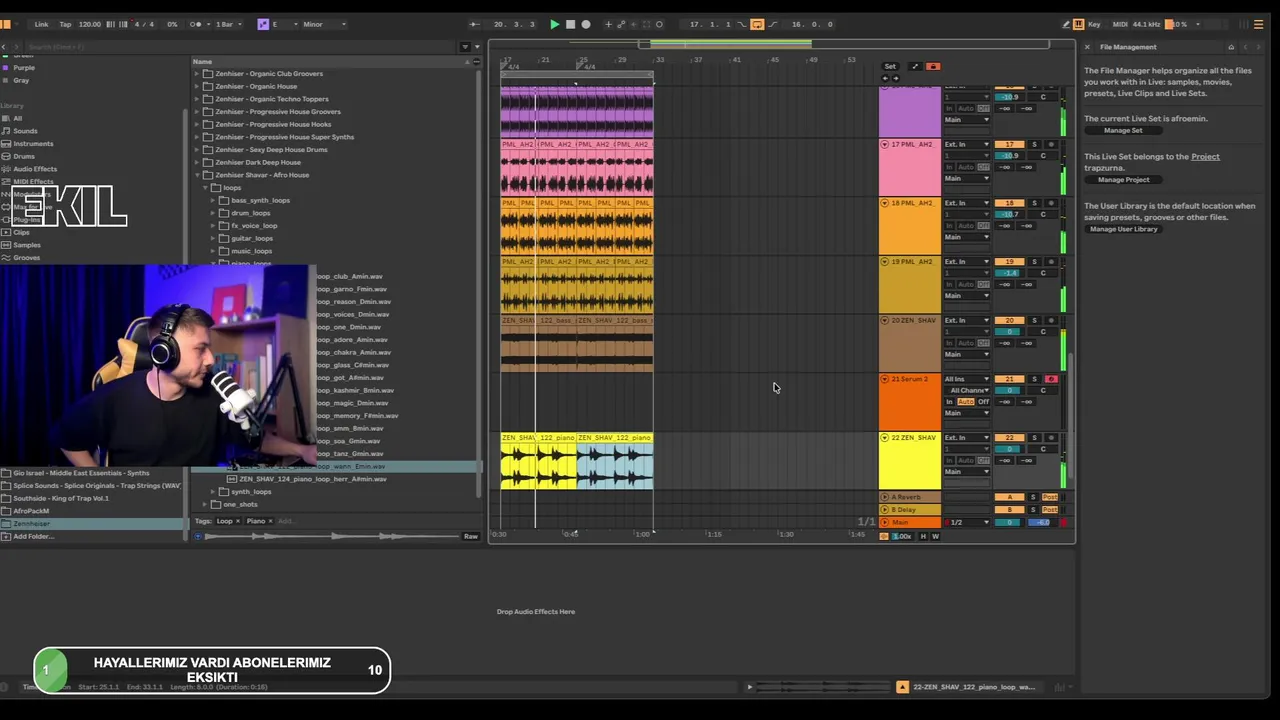
Task: Solo track 19 PML_AH2
Action: (x=1034, y=262)
